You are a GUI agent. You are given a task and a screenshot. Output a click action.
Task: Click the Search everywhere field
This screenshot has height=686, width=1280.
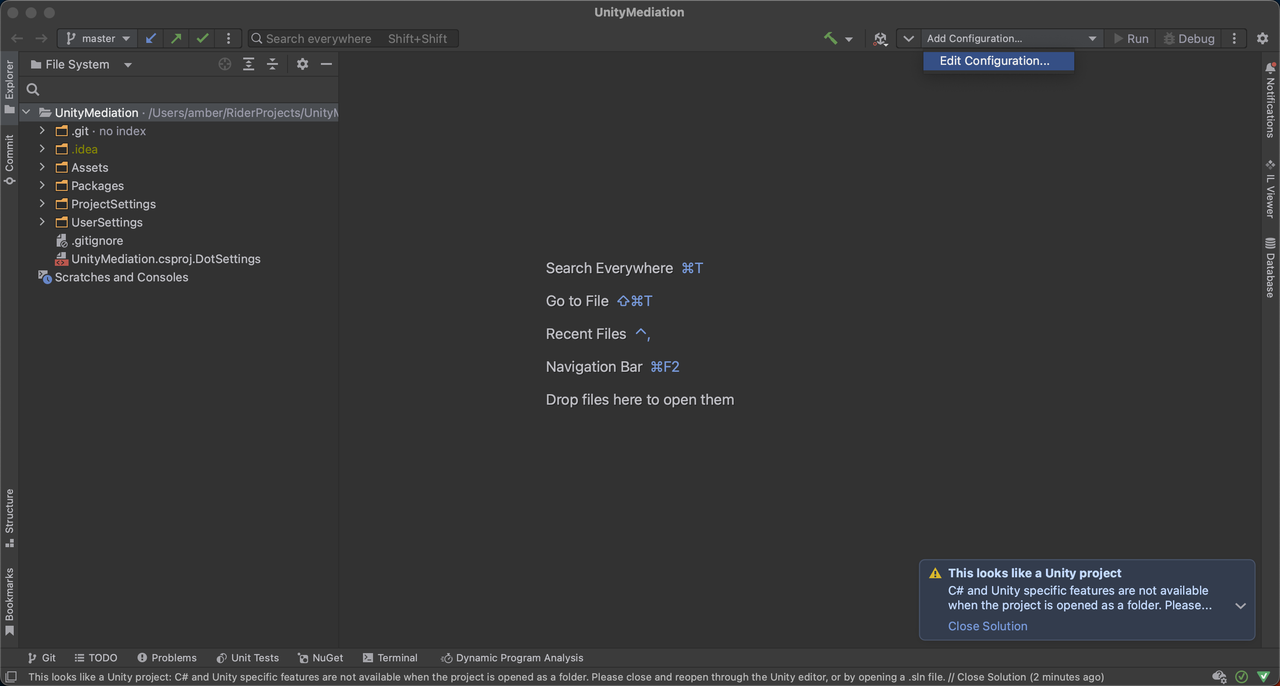(x=353, y=38)
